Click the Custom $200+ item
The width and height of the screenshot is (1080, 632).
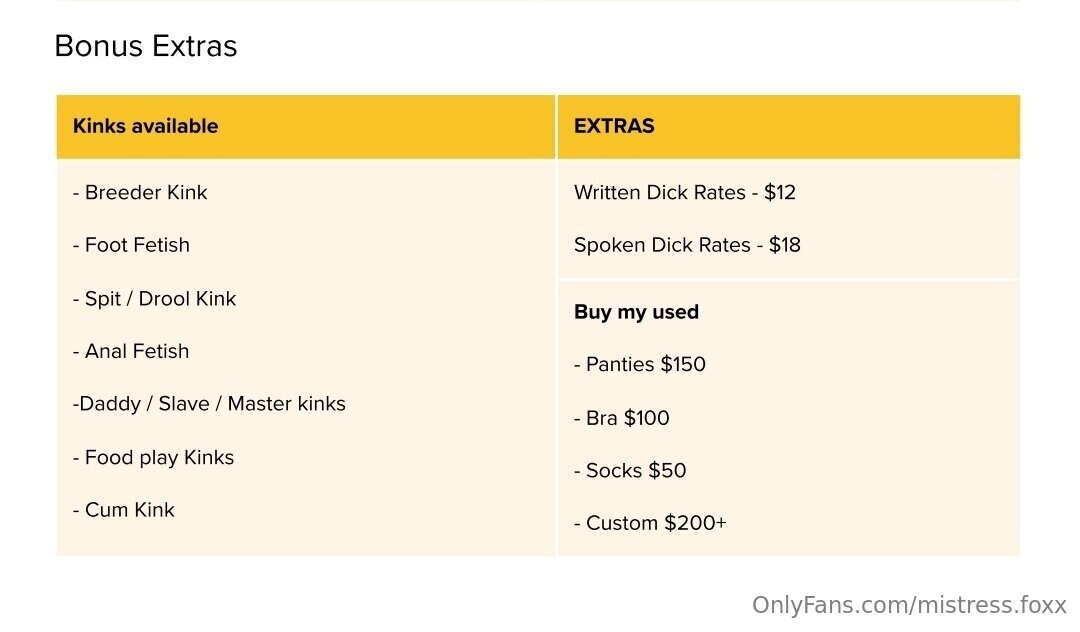tap(650, 523)
